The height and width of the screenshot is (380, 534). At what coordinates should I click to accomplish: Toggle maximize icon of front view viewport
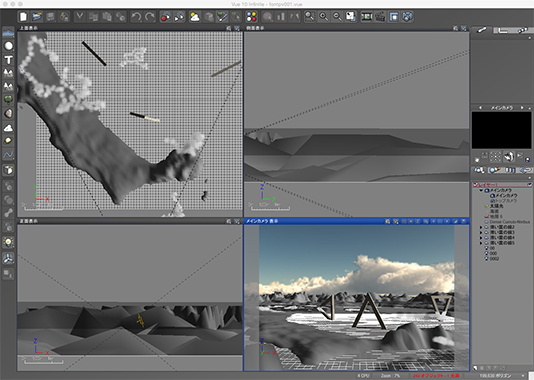pyautogui.click(x=237, y=221)
